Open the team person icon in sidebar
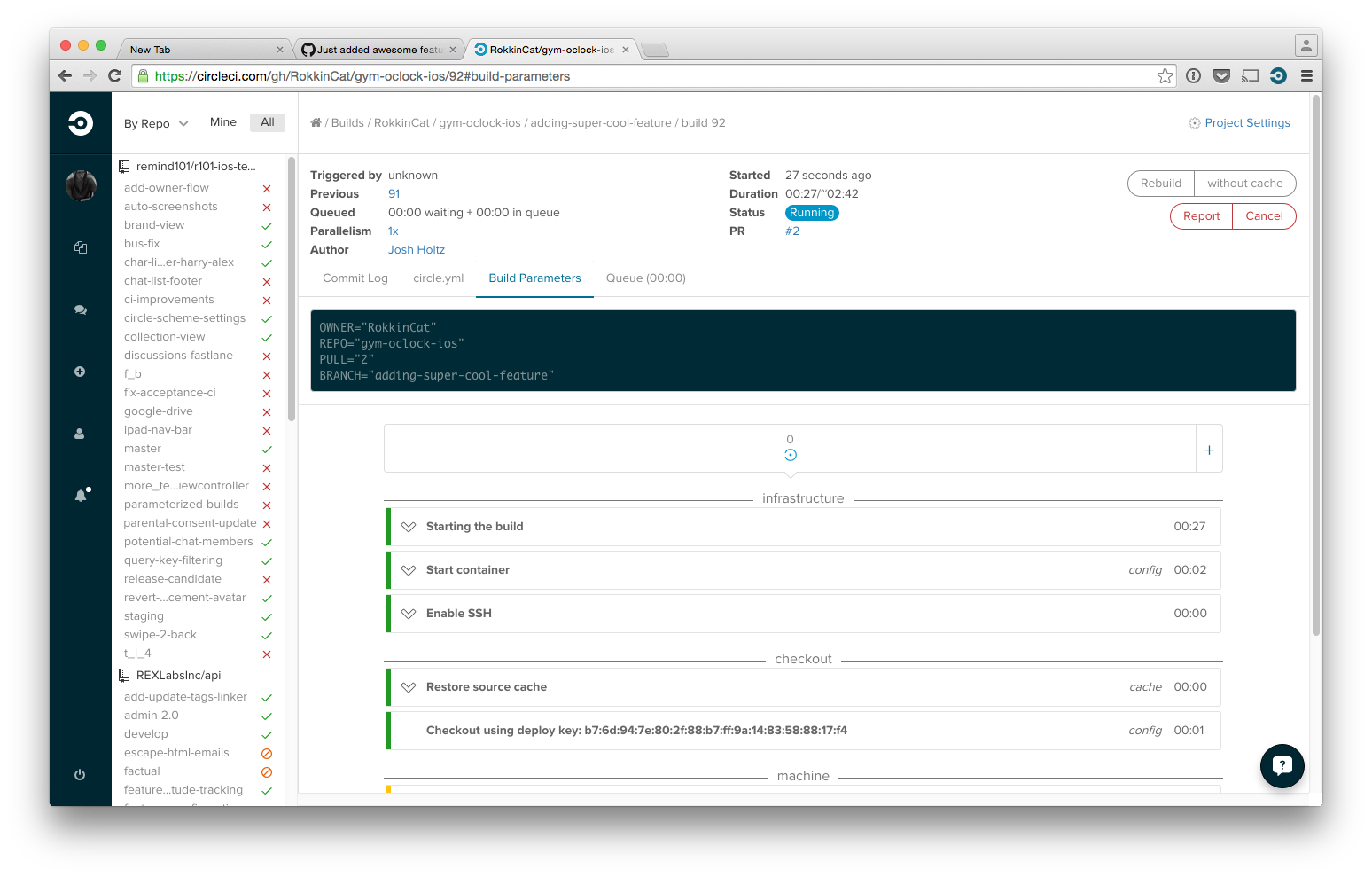This screenshot has width=1372, height=877. click(80, 434)
